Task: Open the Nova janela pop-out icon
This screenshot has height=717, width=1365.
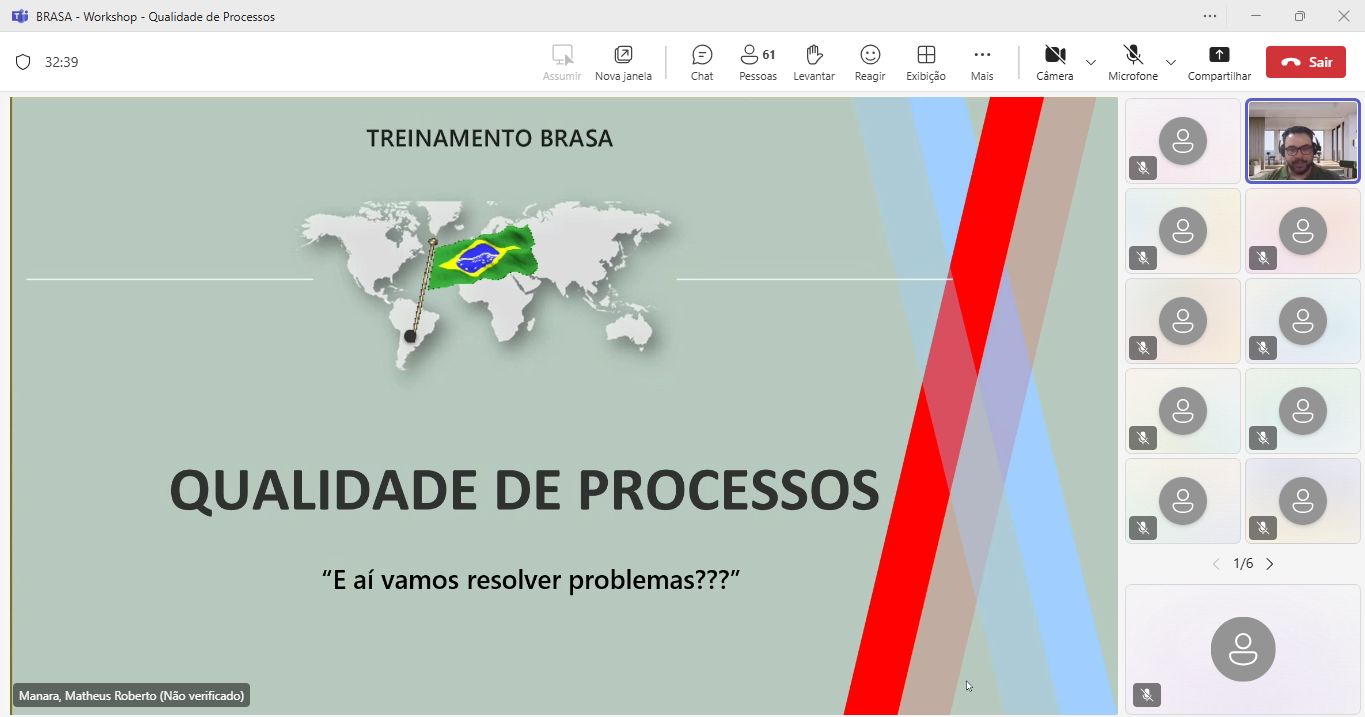Action: pyautogui.click(x=623, y=62)
